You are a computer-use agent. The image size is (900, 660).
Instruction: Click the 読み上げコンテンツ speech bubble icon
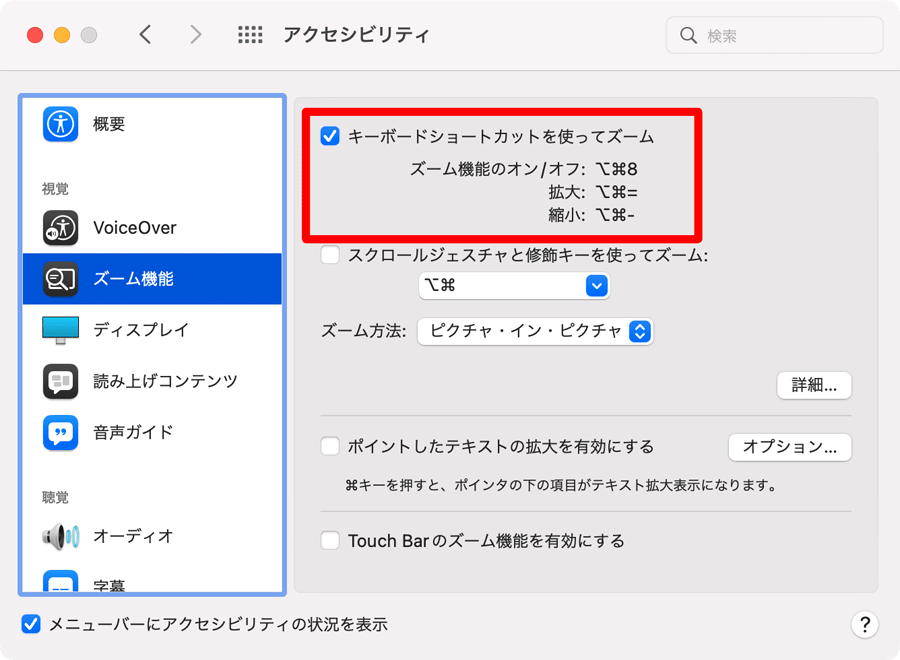click(60, 381)
